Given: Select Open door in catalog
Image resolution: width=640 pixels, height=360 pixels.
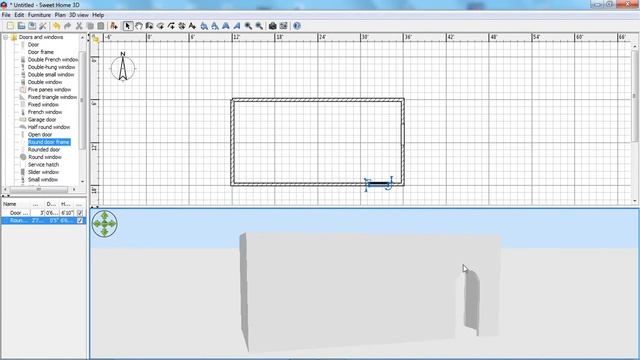Looking at the screenshot, I should pyautogui.click(x=40, y=135).
